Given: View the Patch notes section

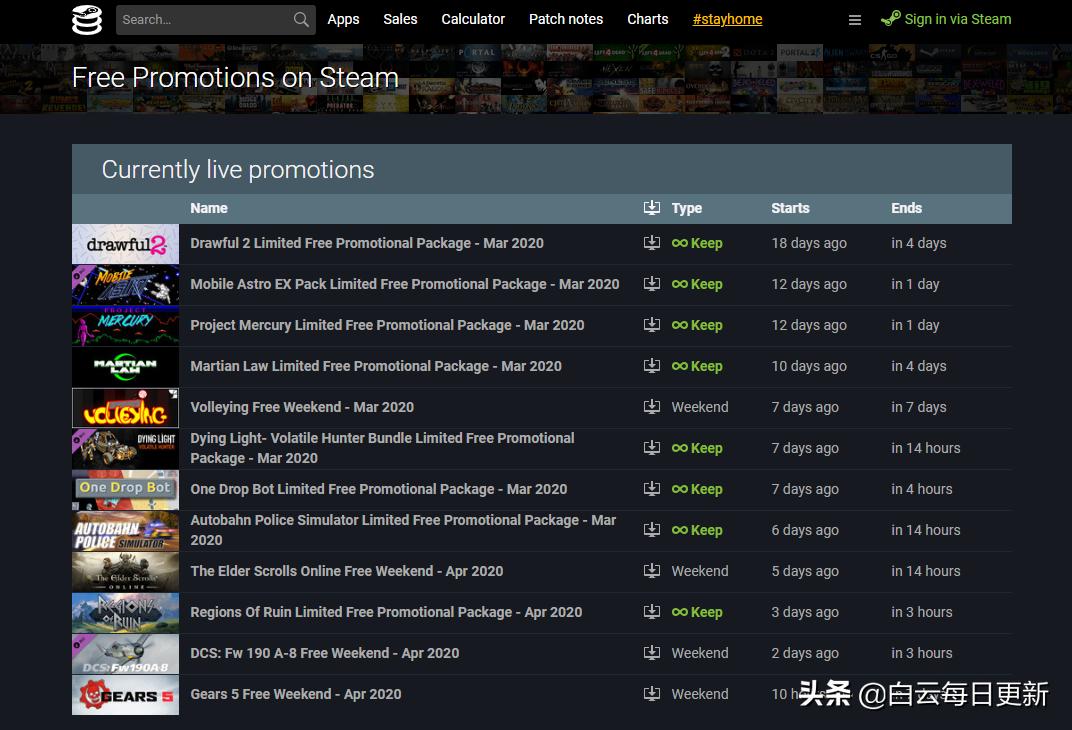Looking at the screenshot, I should (x=565, y=19).
